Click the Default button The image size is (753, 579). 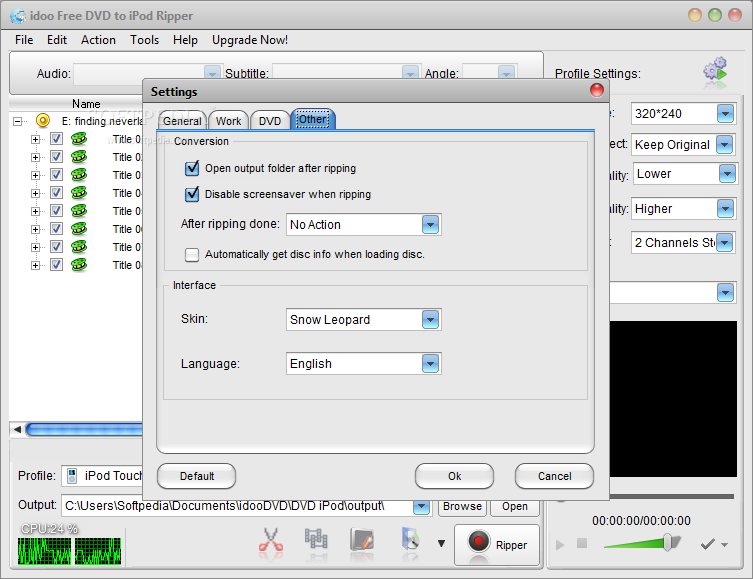[x=196, y=476]
